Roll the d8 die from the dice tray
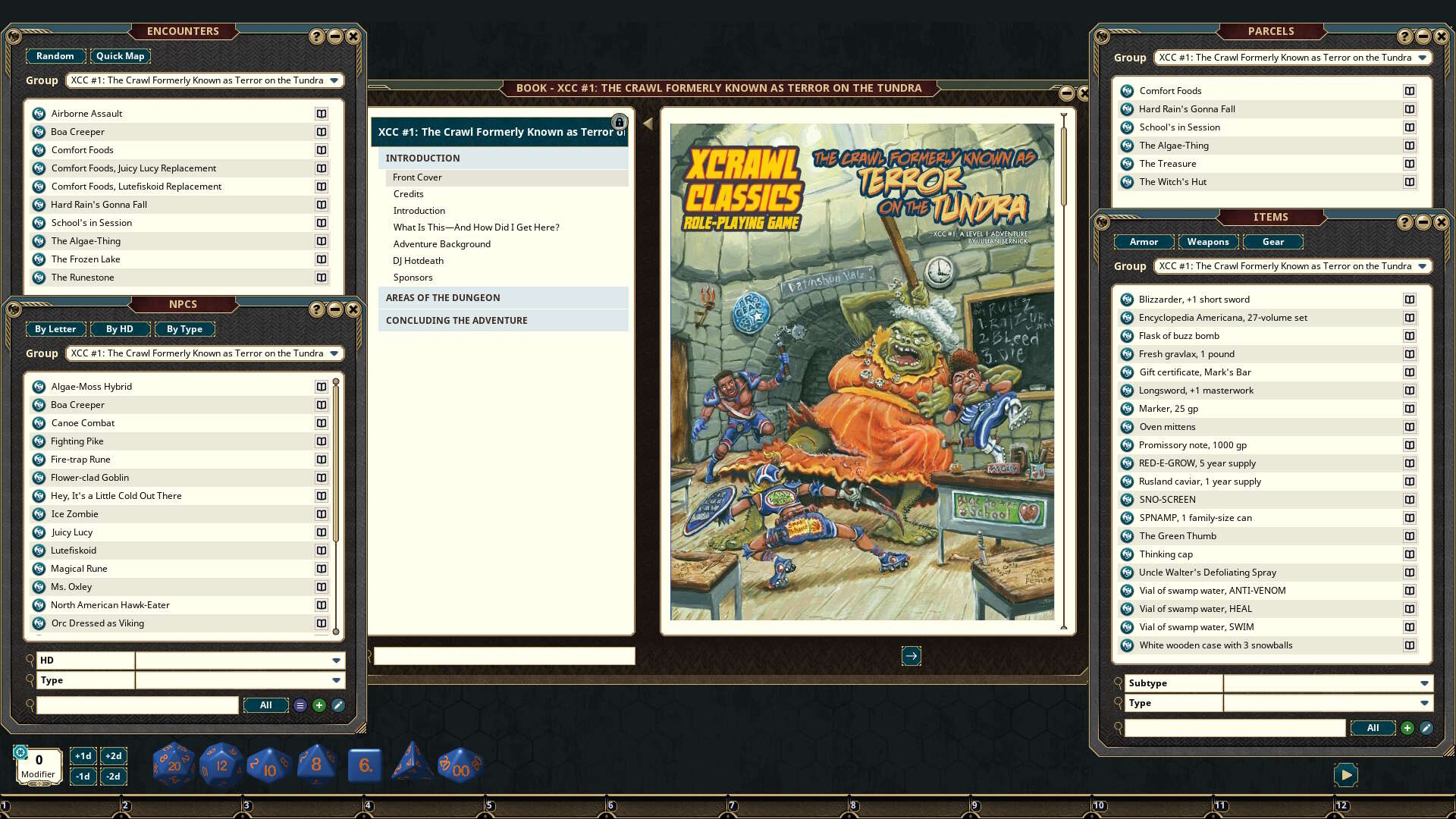The height and width of the screenshot is (819, 1456). (316, 764)
